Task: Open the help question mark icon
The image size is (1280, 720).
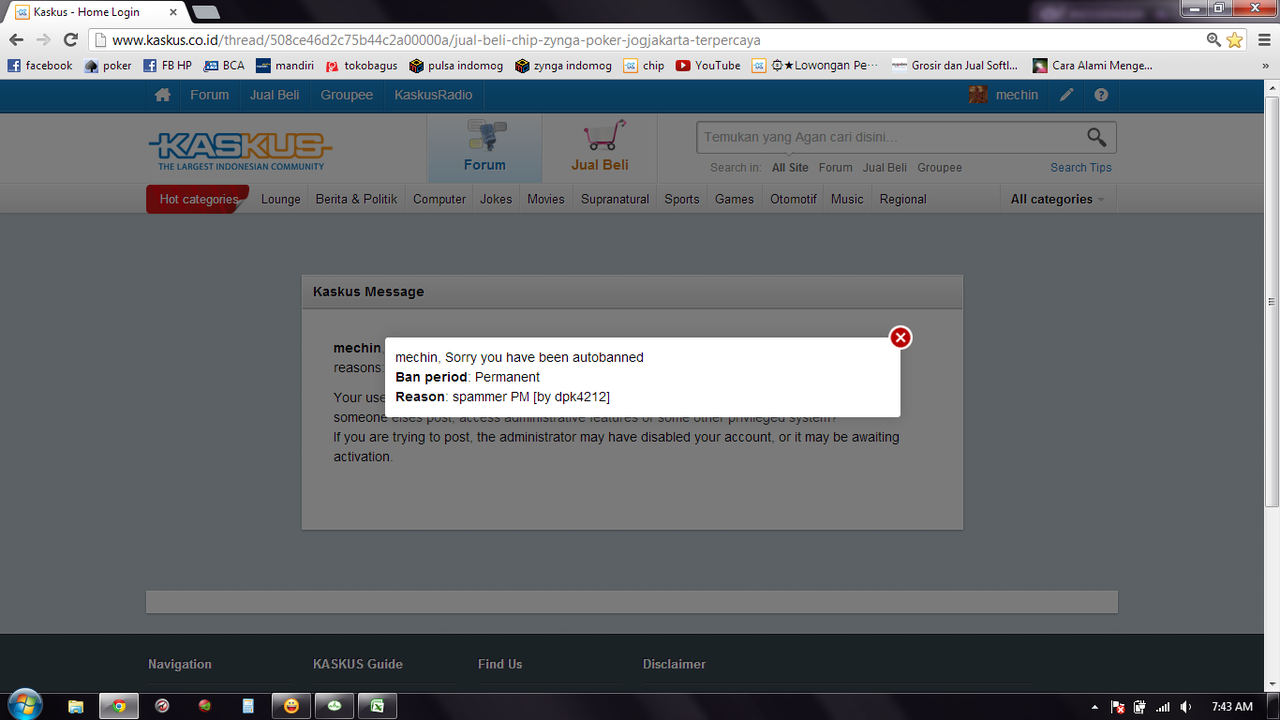Action: pos(1101,94)
